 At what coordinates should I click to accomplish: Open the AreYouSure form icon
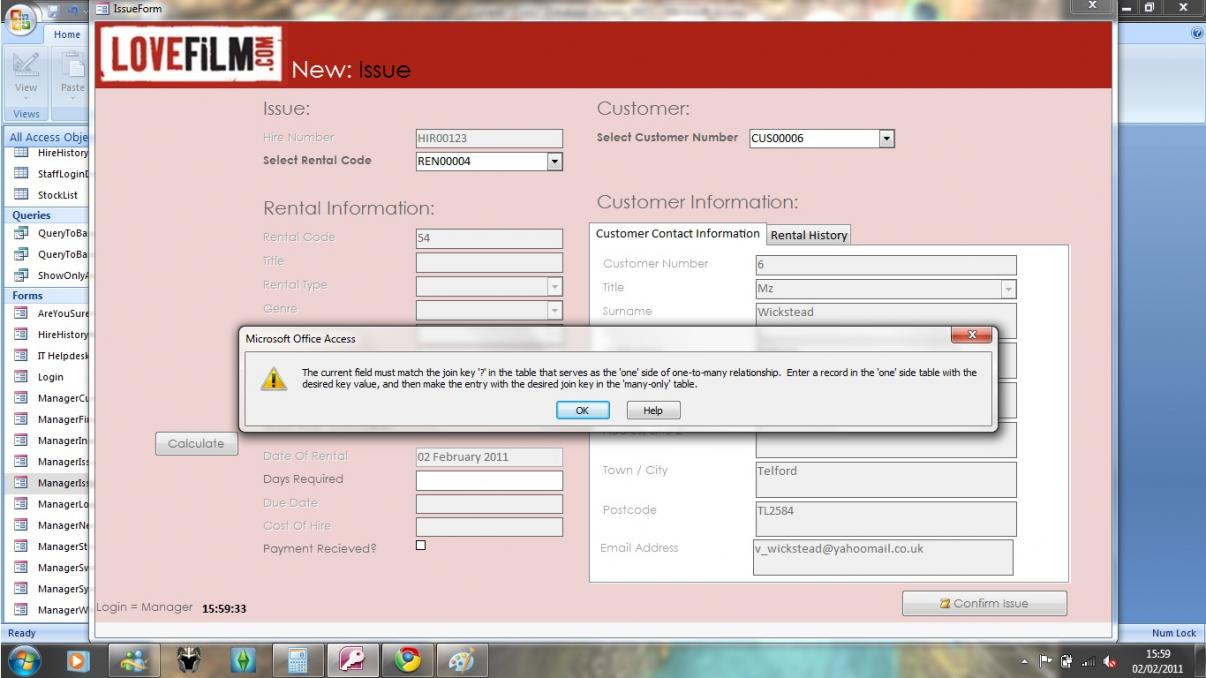pyautogui.click(x=20, y=313)
